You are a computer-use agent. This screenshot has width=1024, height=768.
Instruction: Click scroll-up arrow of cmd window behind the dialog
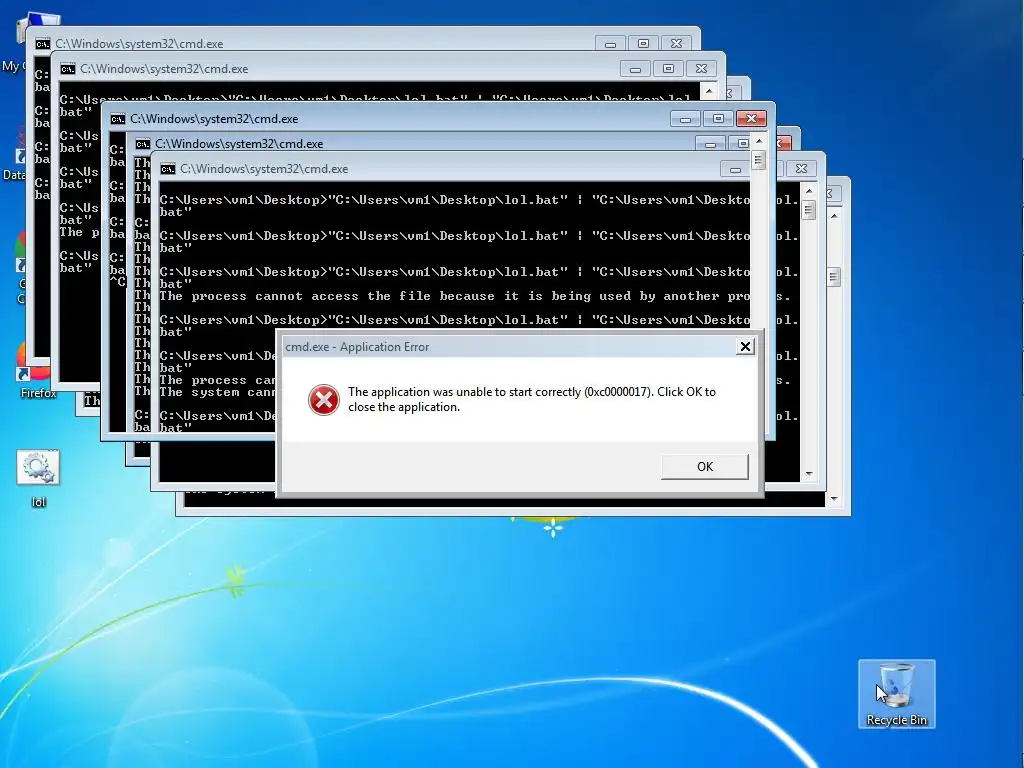click(809, 191)
